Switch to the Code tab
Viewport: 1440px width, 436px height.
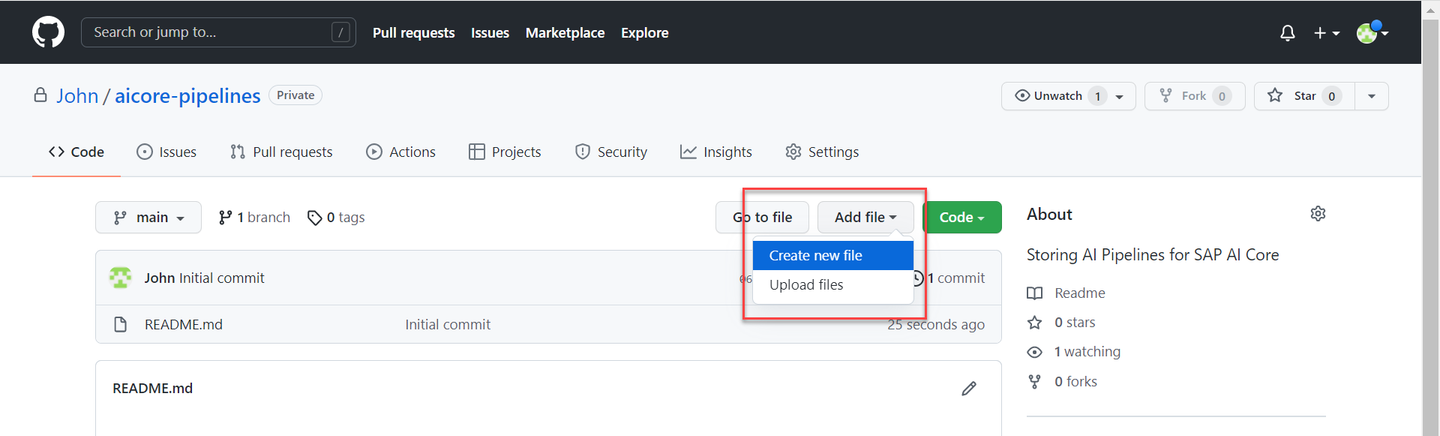(x=76, y=152)
